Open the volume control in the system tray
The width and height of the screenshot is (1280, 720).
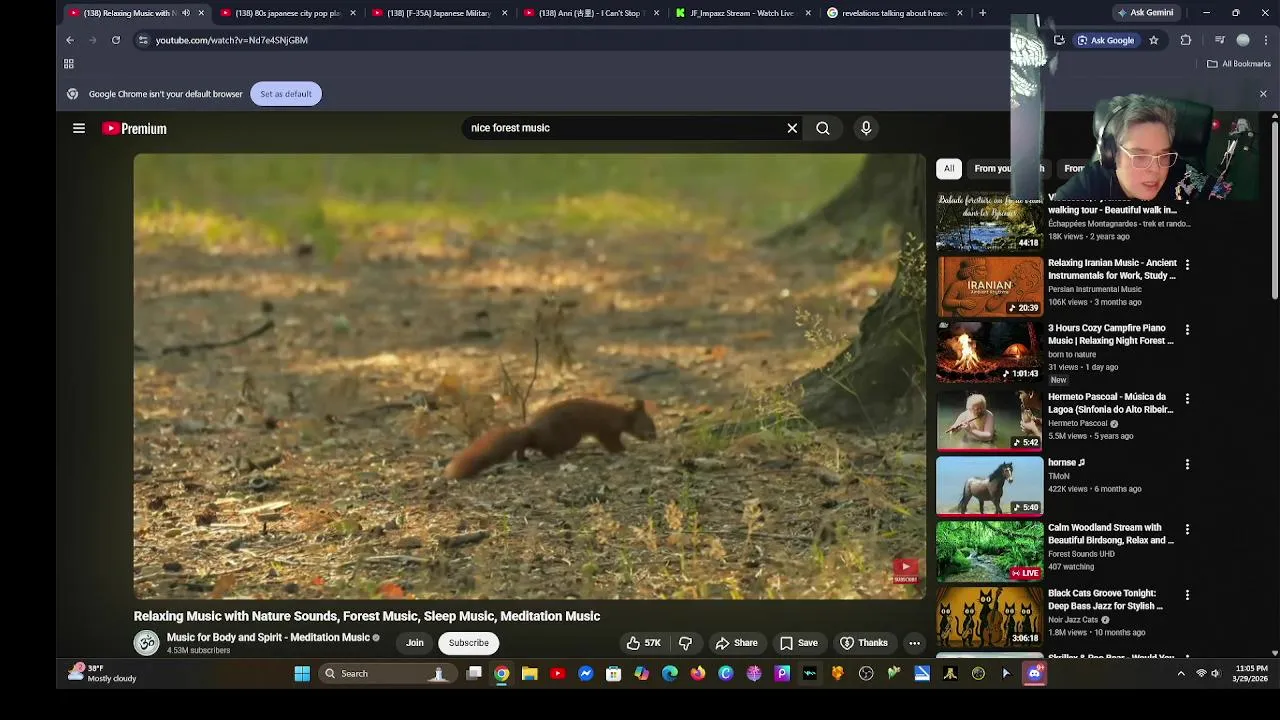tap(1216, 674)
